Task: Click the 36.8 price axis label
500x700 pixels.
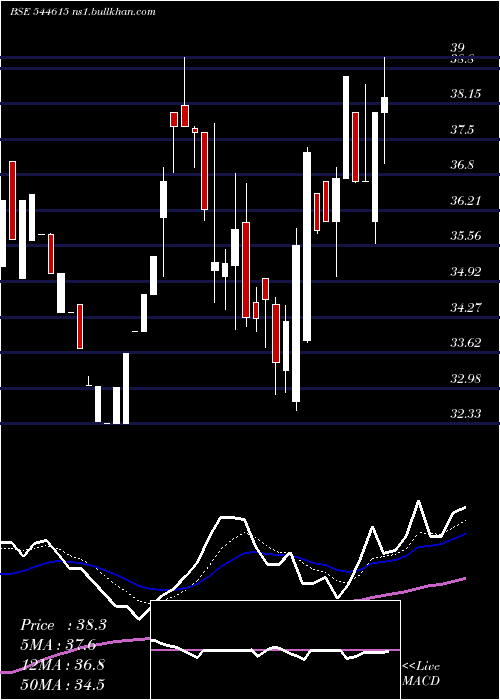Action: 462,165
